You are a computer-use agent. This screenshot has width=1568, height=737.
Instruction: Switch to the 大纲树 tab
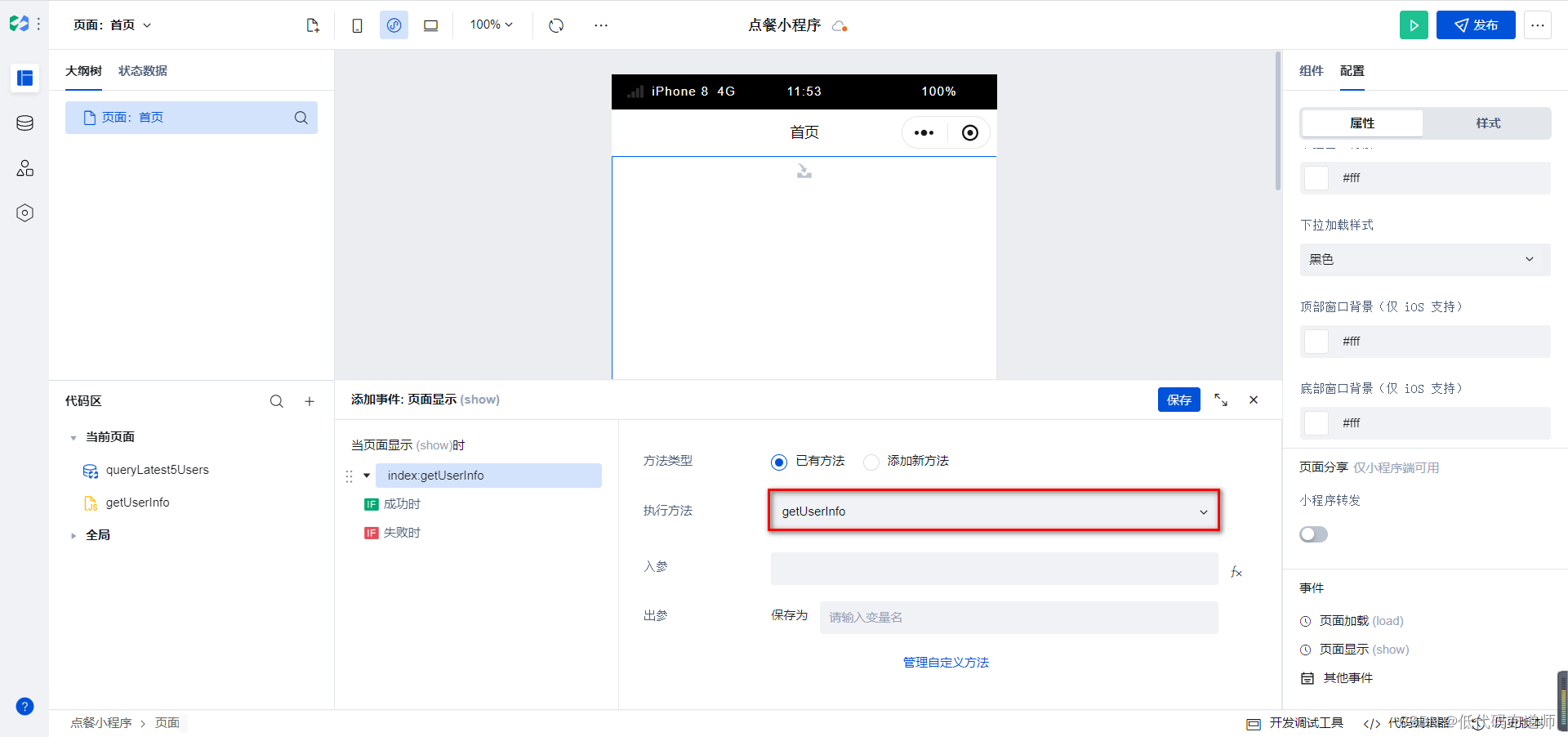pyautogui.click(x=83, y=71)
